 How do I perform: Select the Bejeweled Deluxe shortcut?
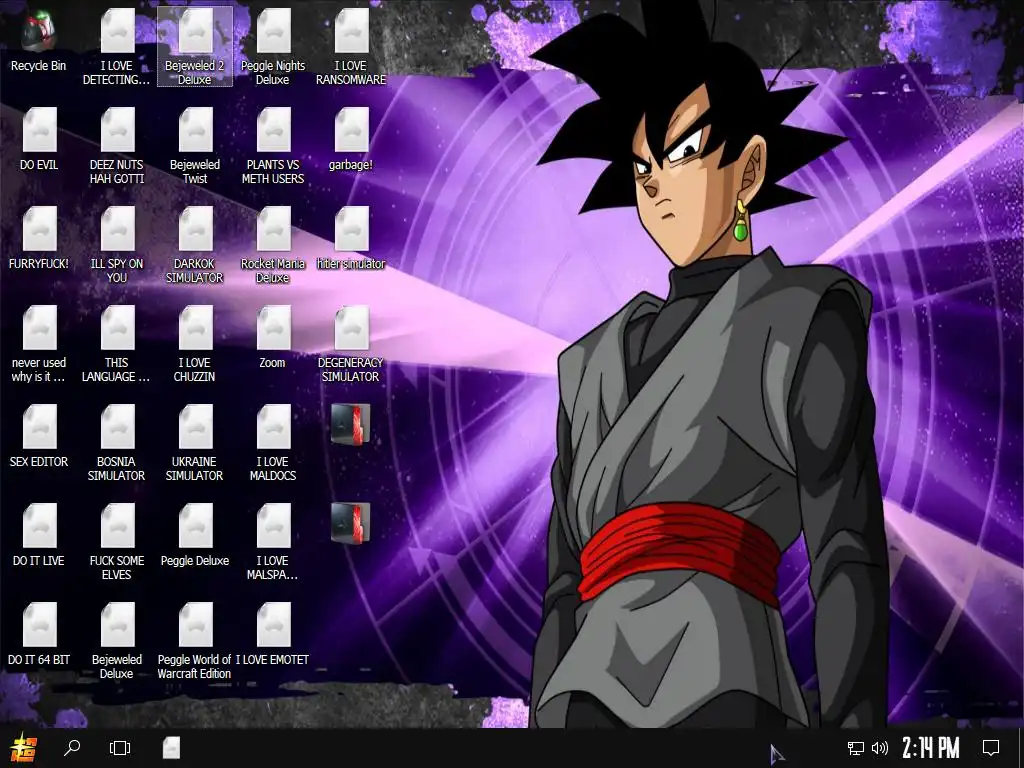point(116,641)
